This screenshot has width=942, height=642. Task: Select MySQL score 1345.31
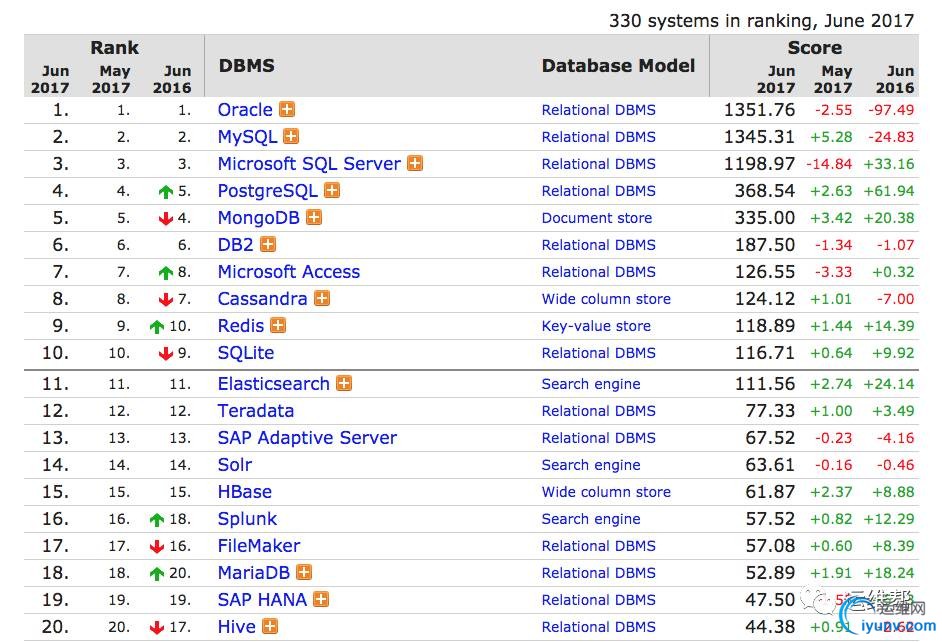point(759,137)
